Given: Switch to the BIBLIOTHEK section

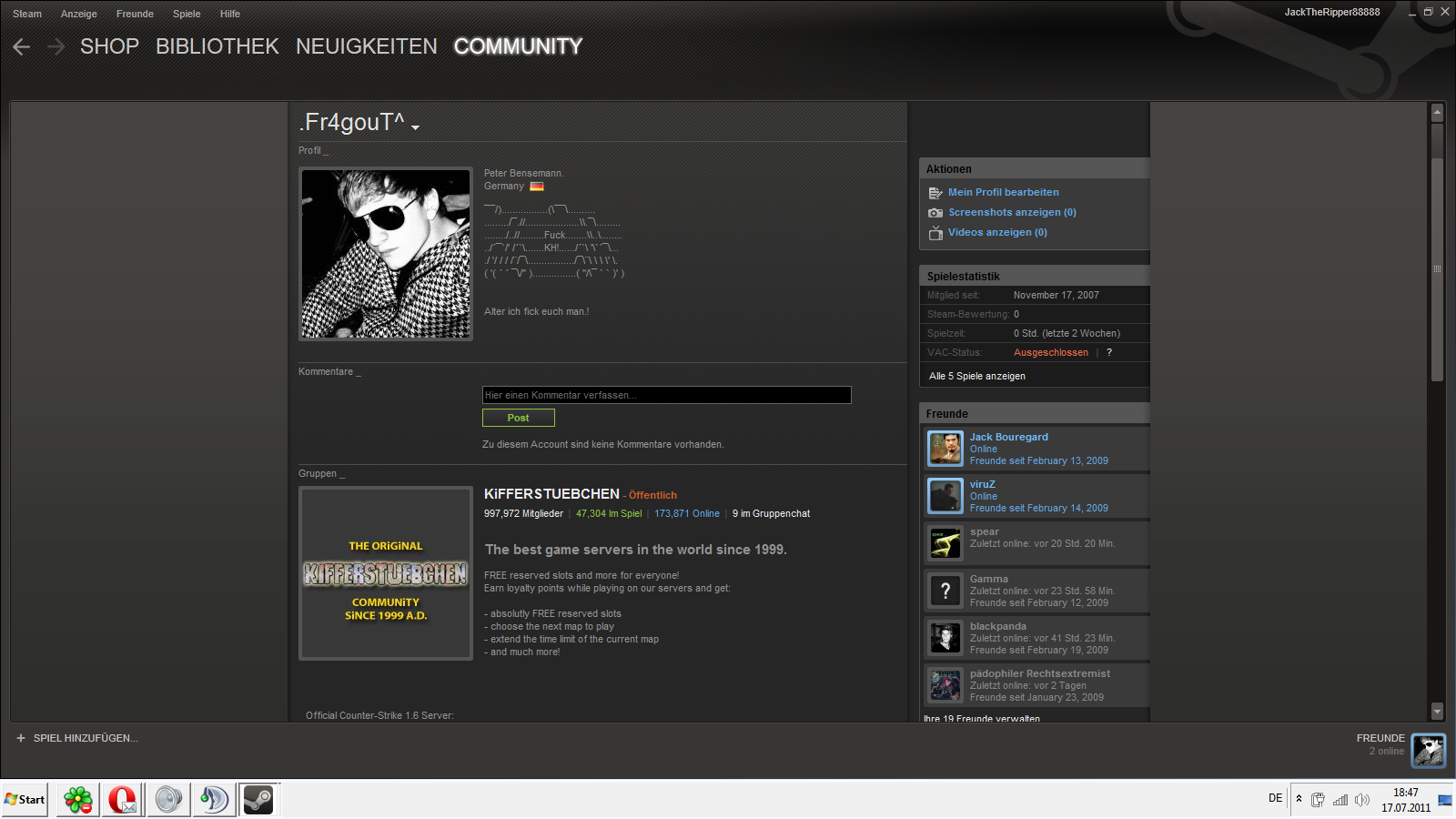Looking at the screenshot, I should (217, 46).
